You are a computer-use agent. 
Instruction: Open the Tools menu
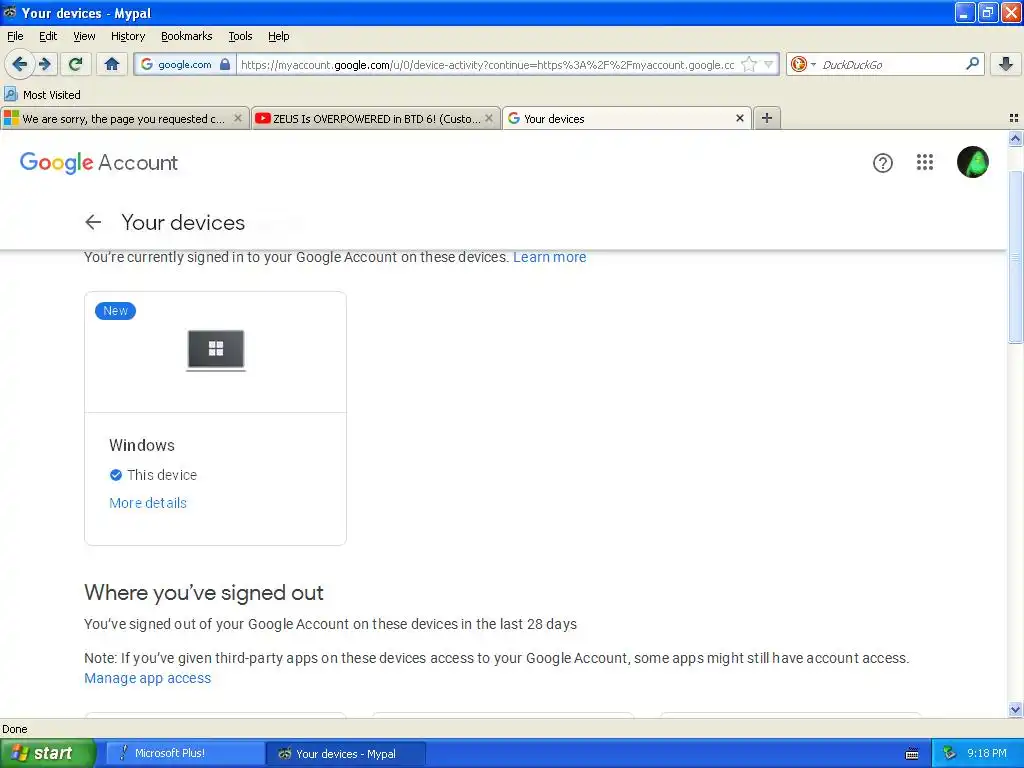240,36
